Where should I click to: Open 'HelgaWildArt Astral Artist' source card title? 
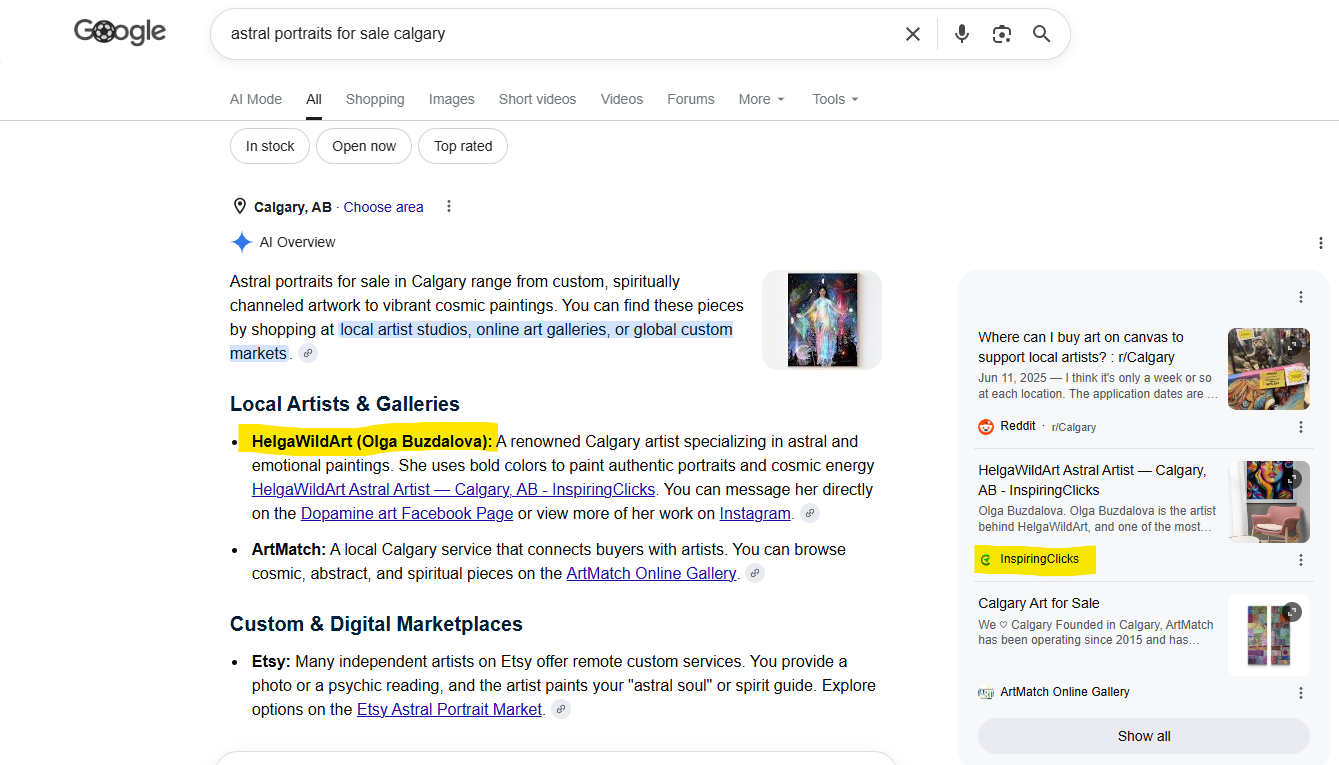coord(1092,480)
